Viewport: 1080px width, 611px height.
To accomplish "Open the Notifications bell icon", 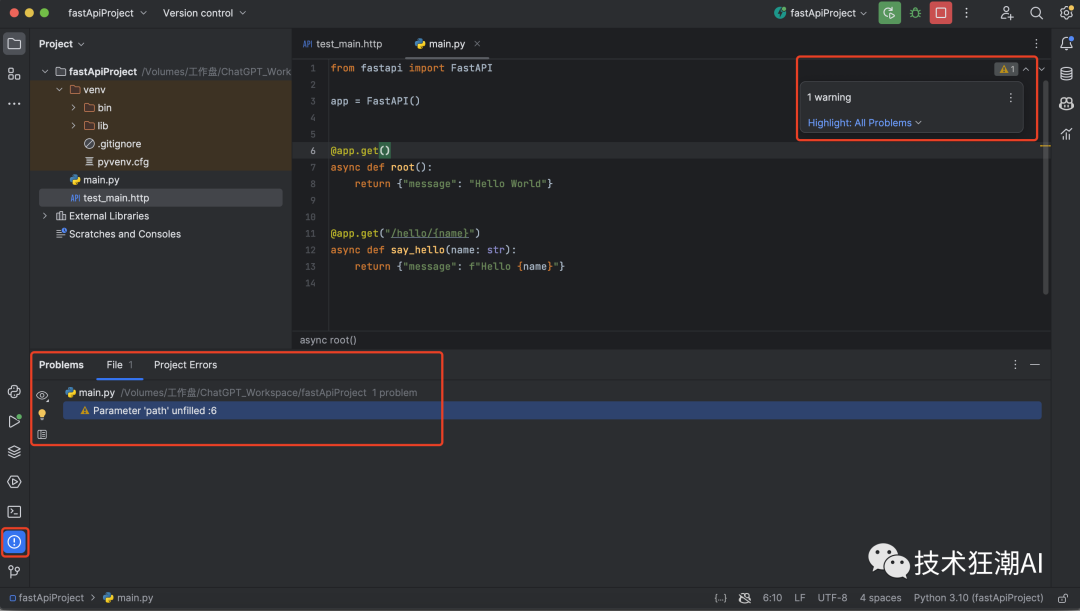I will (1066, 44).
